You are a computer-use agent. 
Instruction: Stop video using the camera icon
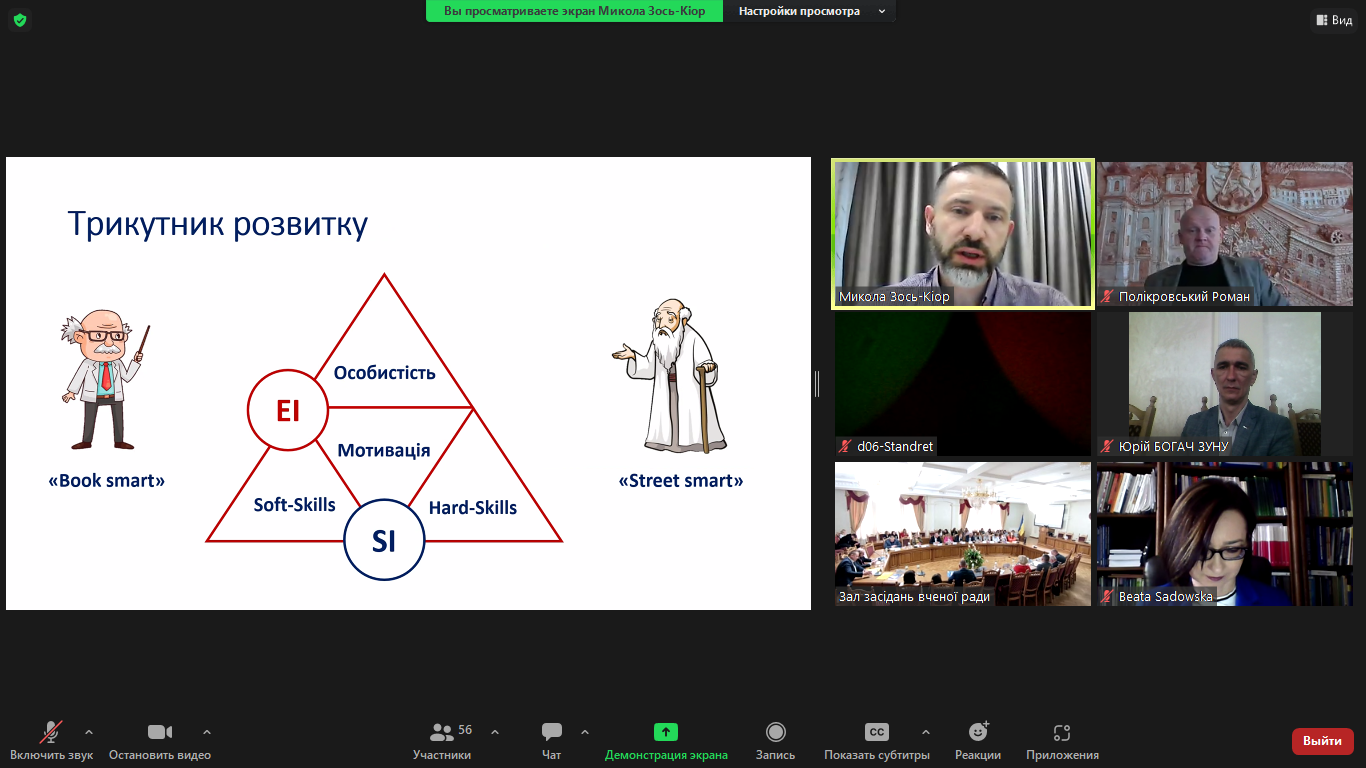click(x=160, y=732)
